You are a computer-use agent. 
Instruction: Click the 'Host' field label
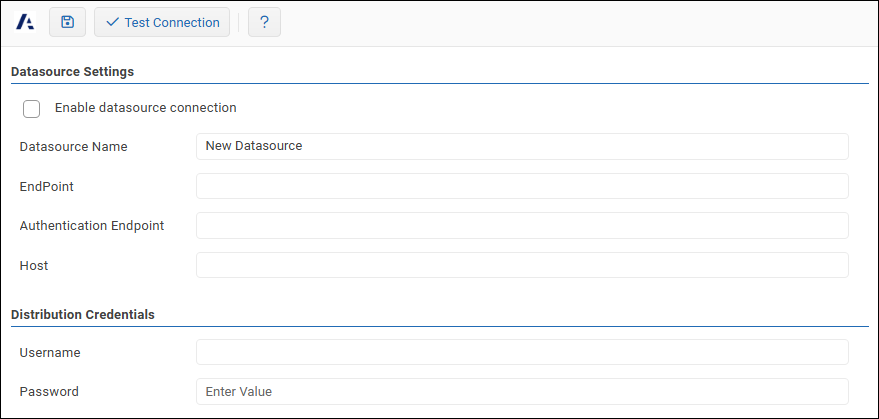click(x=34, y=266)
